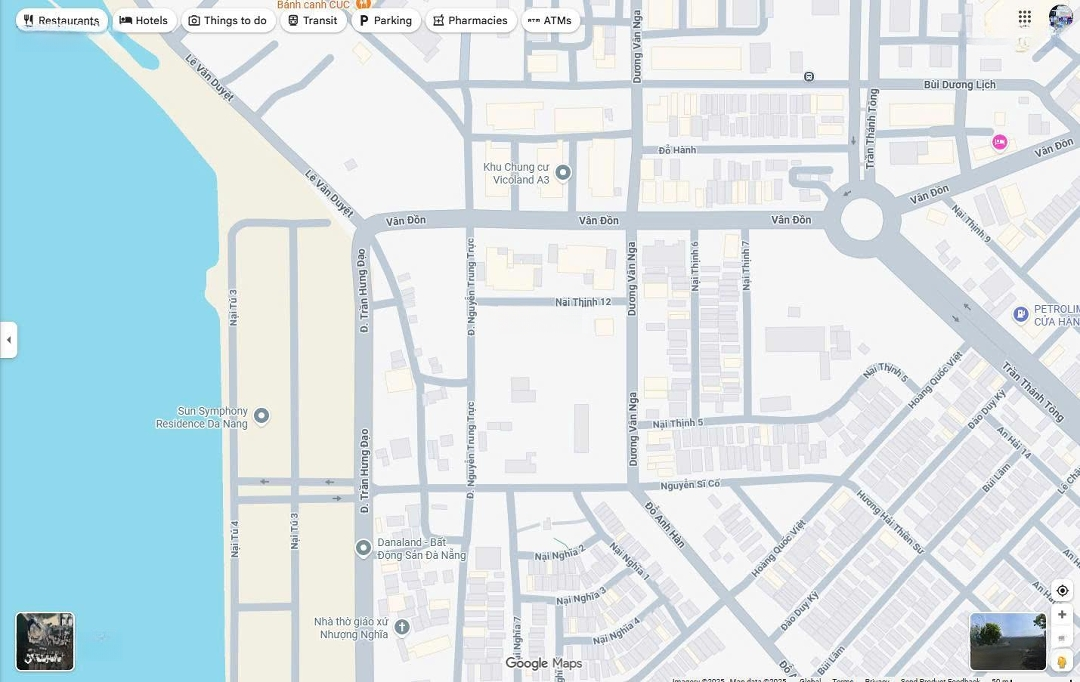Filter the map by Hotels
The height and width of the screenshot is (682, 1080).
click(x=144, y=20)
